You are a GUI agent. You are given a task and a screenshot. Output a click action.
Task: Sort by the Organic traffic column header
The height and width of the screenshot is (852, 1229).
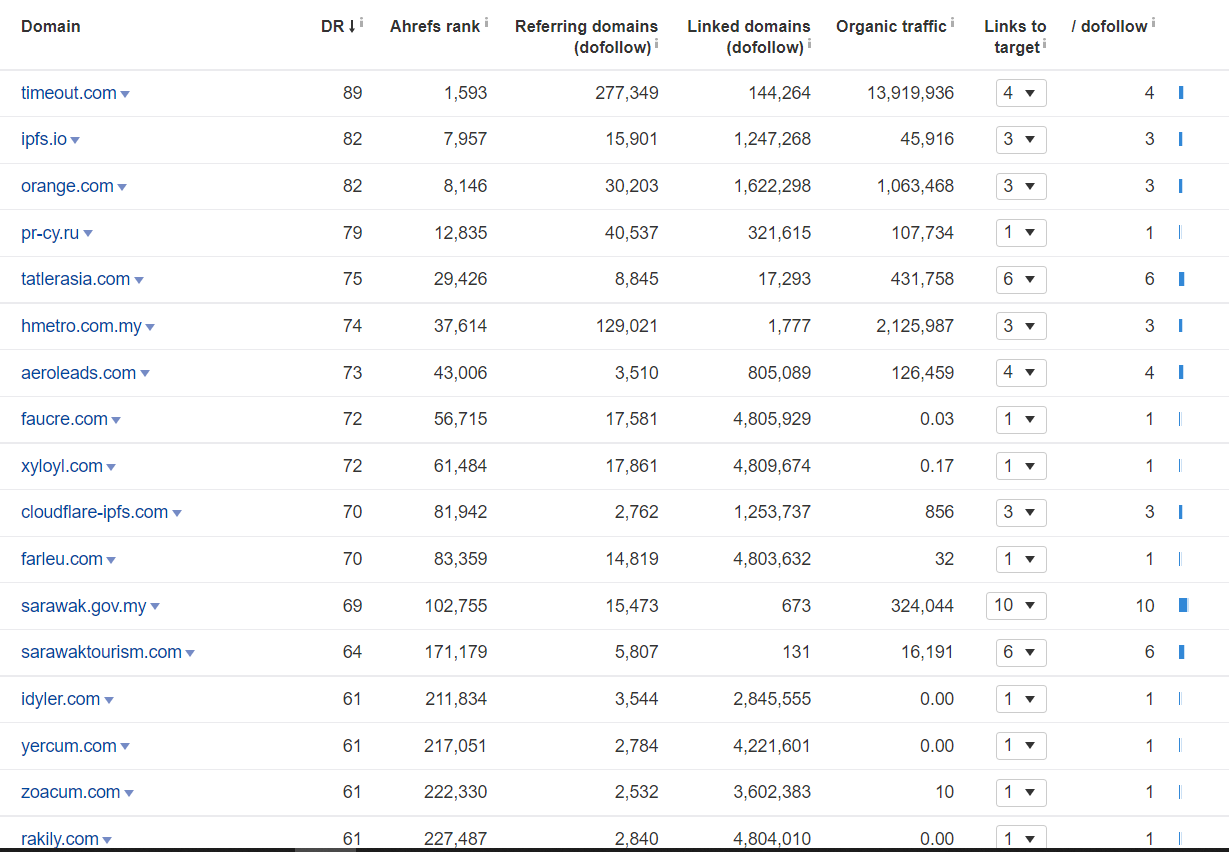(x=891, y=26)
